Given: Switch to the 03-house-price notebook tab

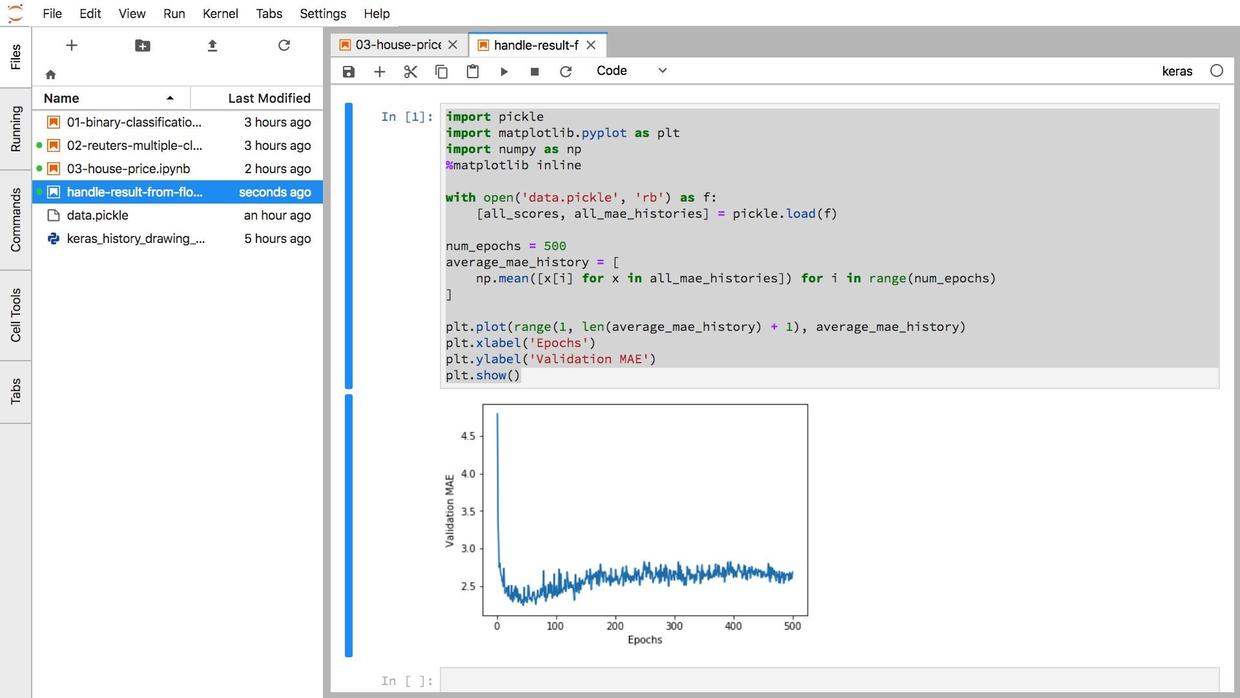Looking at the screenshot, I should pyautogui.click(x=397, y=45).
